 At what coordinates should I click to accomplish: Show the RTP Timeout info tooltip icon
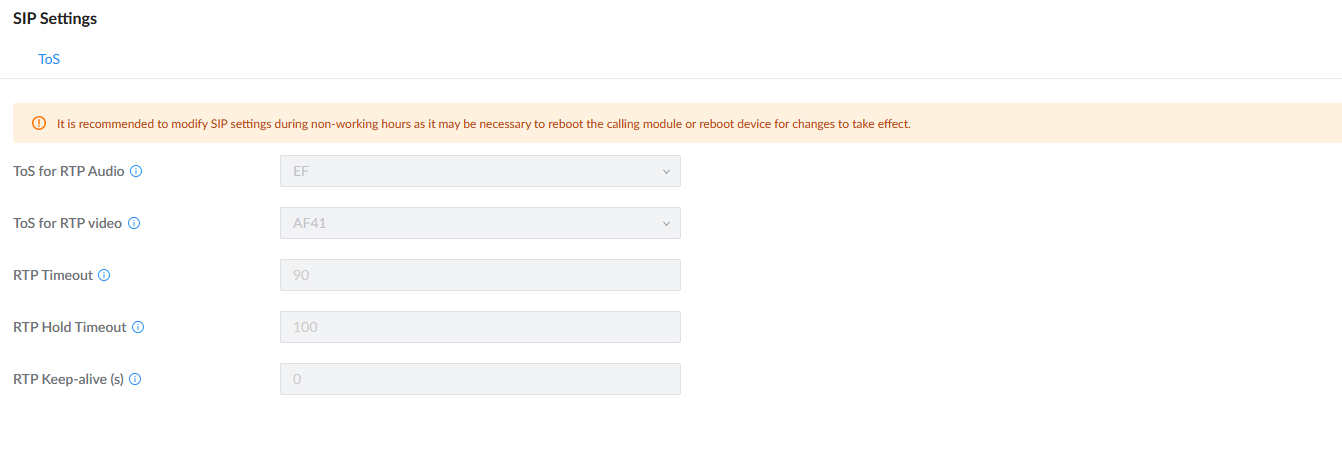click(x=104, y=275)
